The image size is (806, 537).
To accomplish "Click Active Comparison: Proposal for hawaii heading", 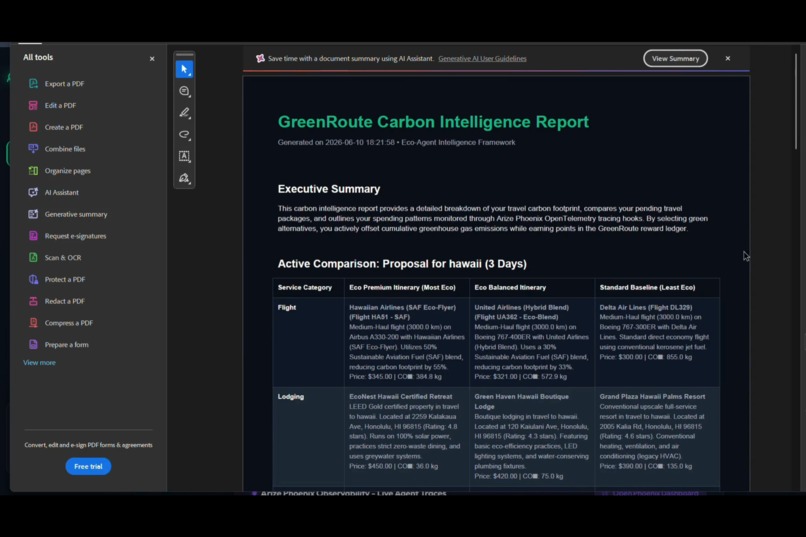I will (x=402, y=264).
